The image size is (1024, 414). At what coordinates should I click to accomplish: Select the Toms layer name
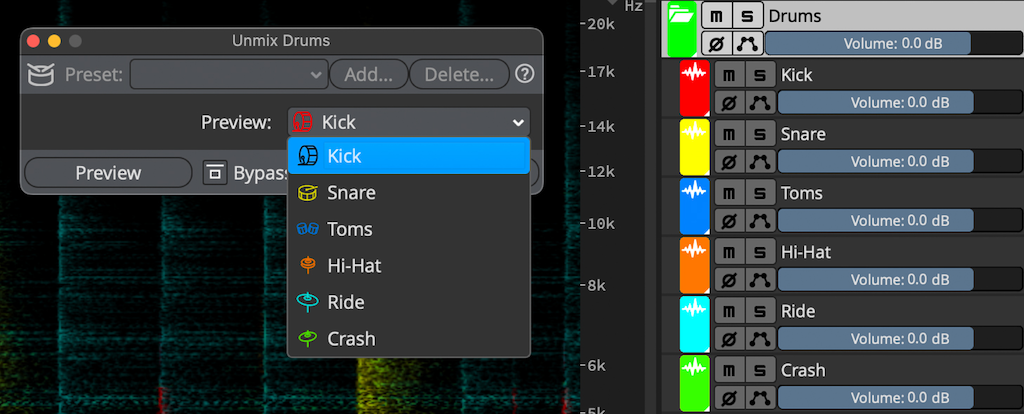click(x=802, y=193)
